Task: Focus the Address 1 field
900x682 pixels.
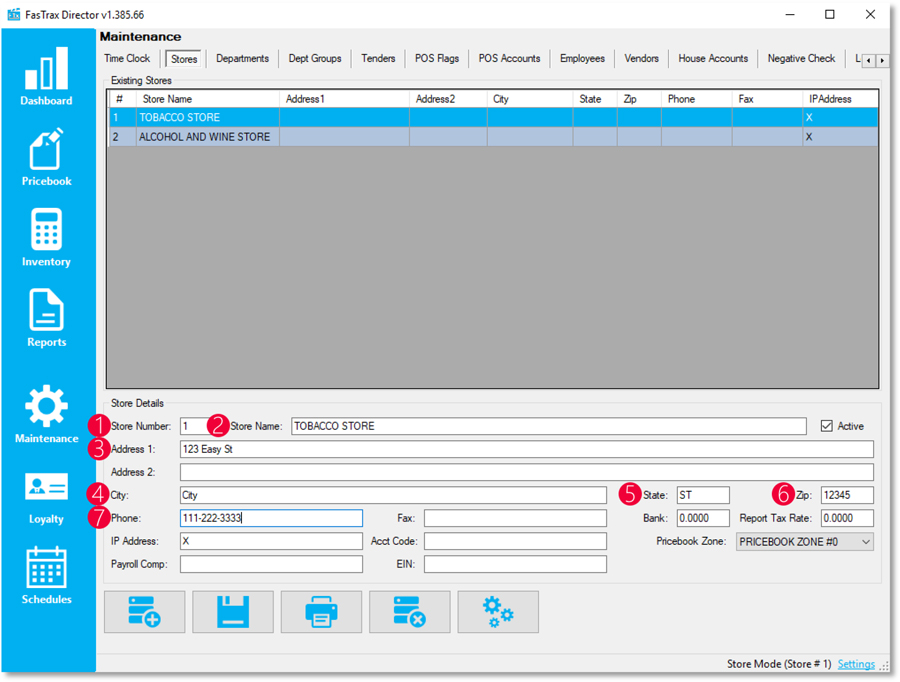Action: click(527, 449)
